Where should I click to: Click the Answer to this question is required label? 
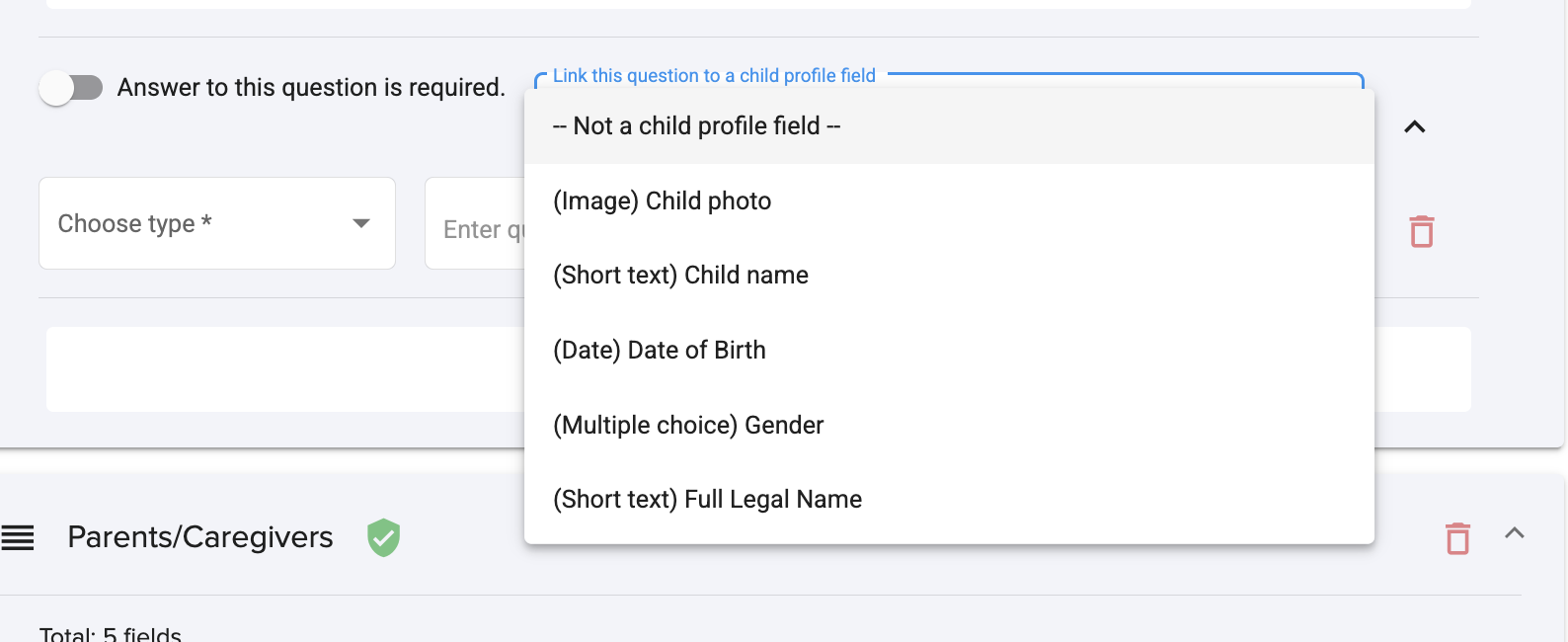click(x=311, y=88)
